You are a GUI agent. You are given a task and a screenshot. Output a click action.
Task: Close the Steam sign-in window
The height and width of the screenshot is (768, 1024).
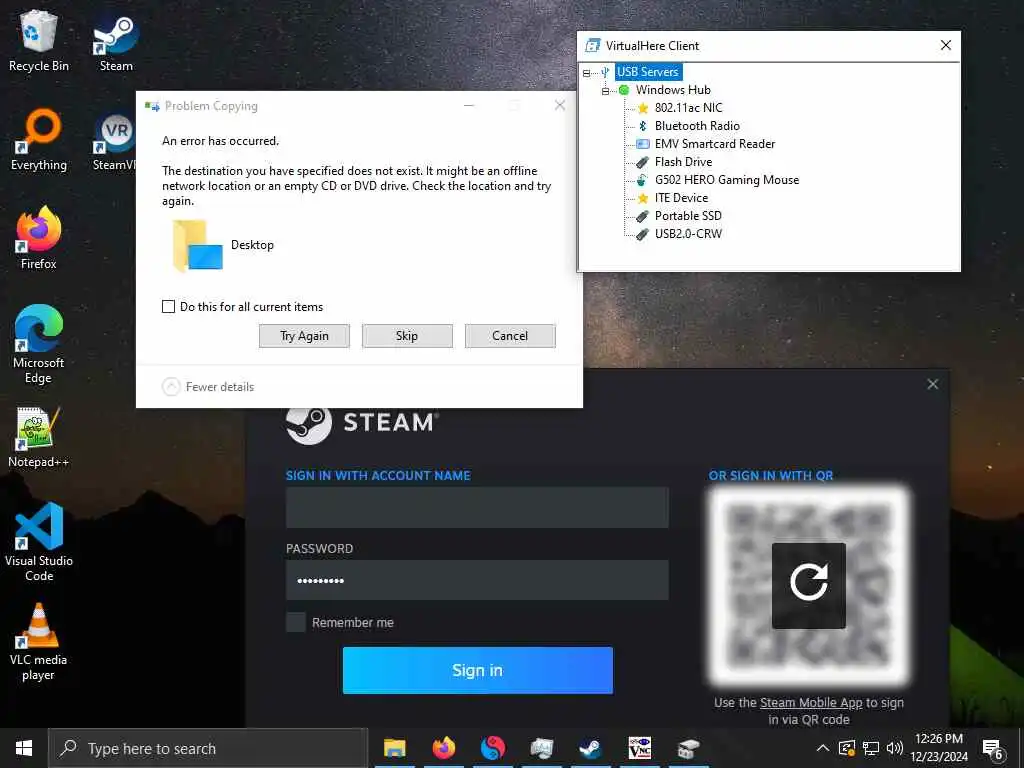(933, 384)
